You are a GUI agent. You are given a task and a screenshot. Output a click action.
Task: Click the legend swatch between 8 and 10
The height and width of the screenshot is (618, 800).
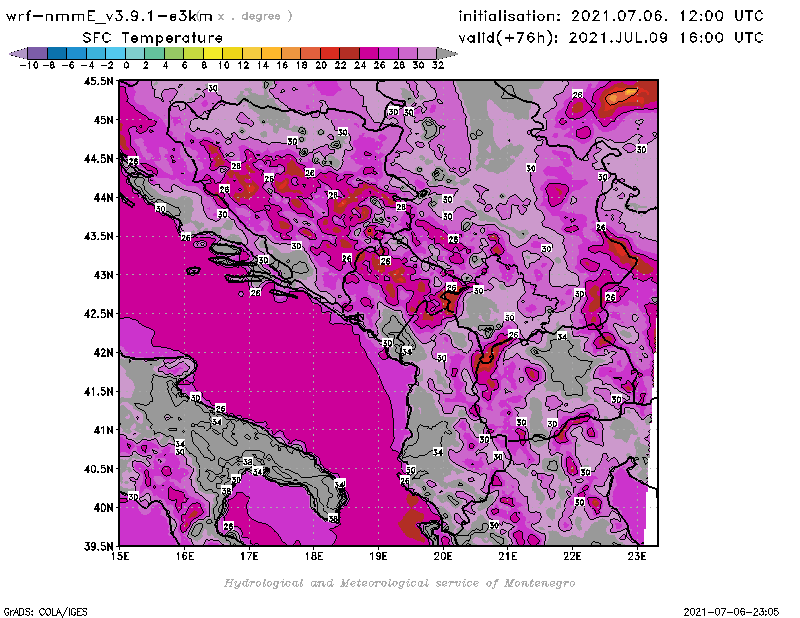pyautogui.click(x=213, y=53)
